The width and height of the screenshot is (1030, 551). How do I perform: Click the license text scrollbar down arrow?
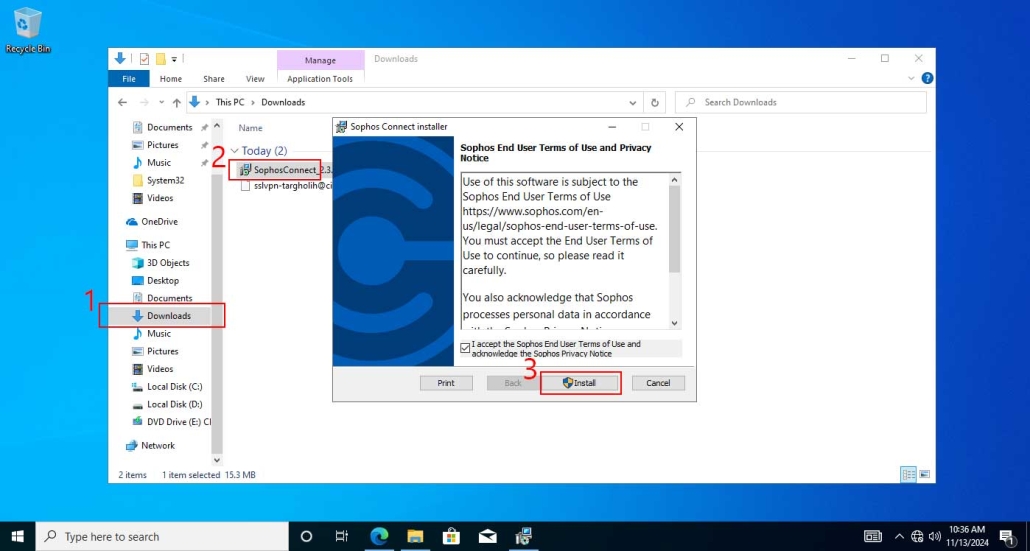675,323
